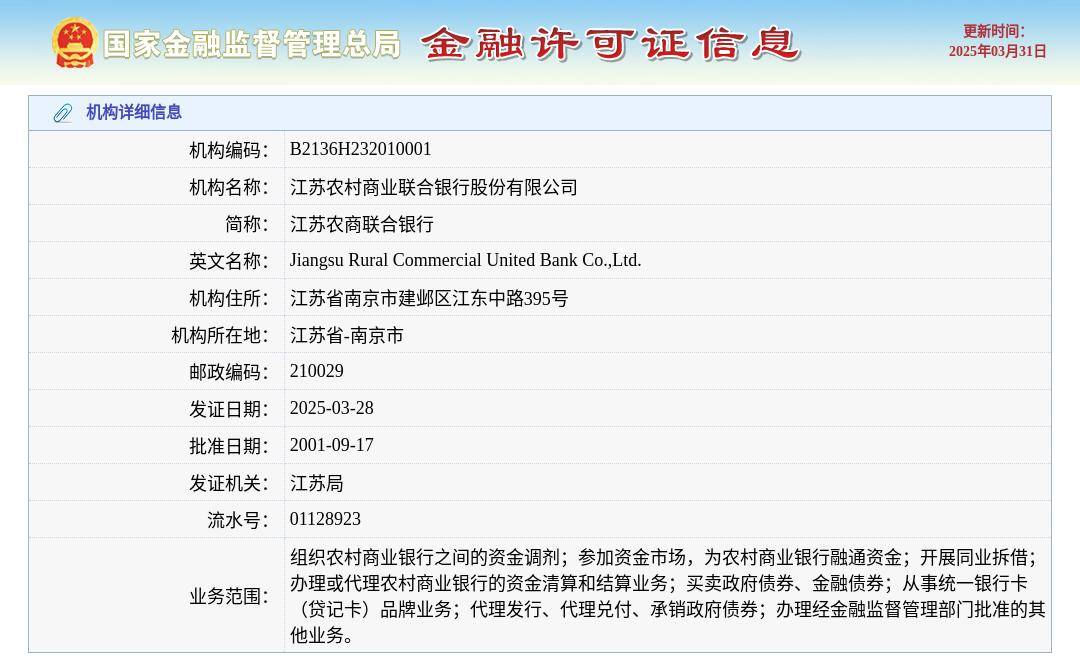The height and width of the screenshot is (667, 1080).
Task: Select the postal code 210029
Action: click(x=316, y=371)
